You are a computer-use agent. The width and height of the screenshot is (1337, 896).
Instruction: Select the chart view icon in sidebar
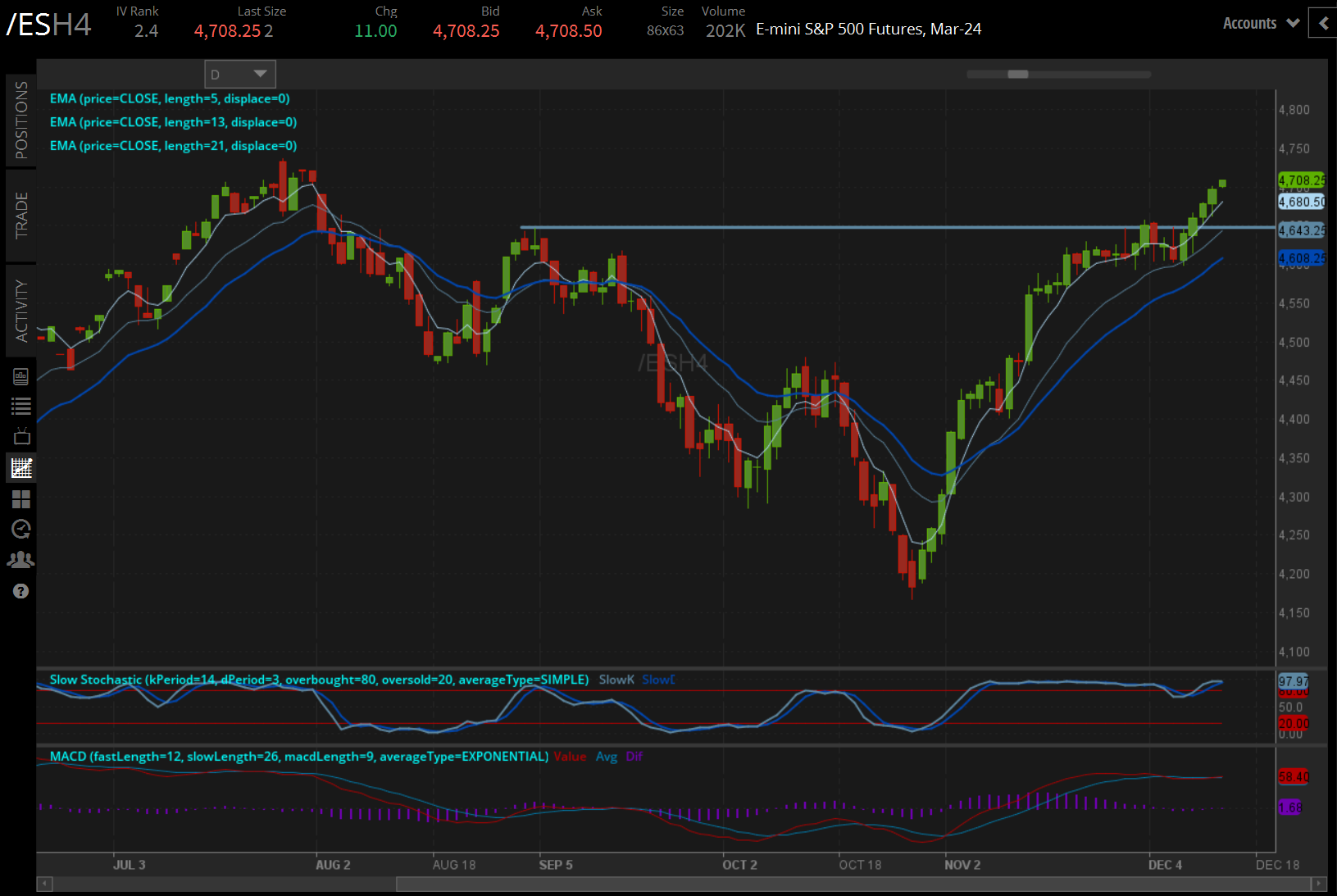[20, 467]
